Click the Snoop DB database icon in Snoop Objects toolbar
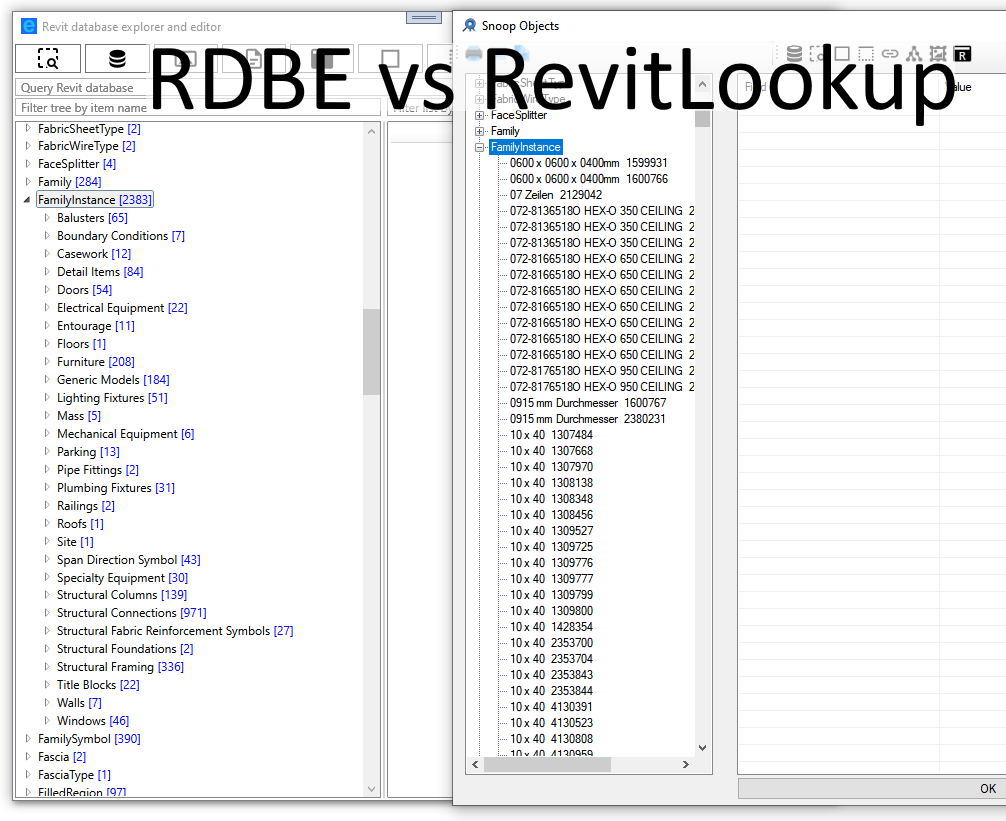Screen dimensions: 1006x821 [x=794, y=54]
